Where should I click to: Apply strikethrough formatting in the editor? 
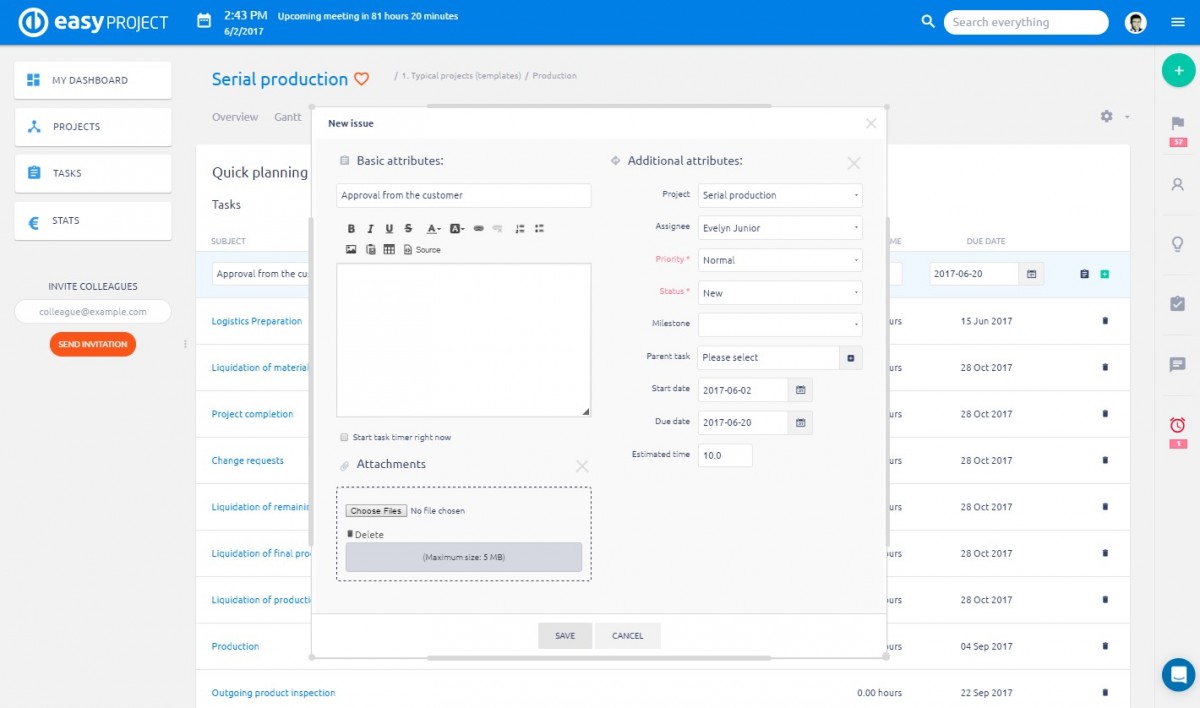point(408,229)
